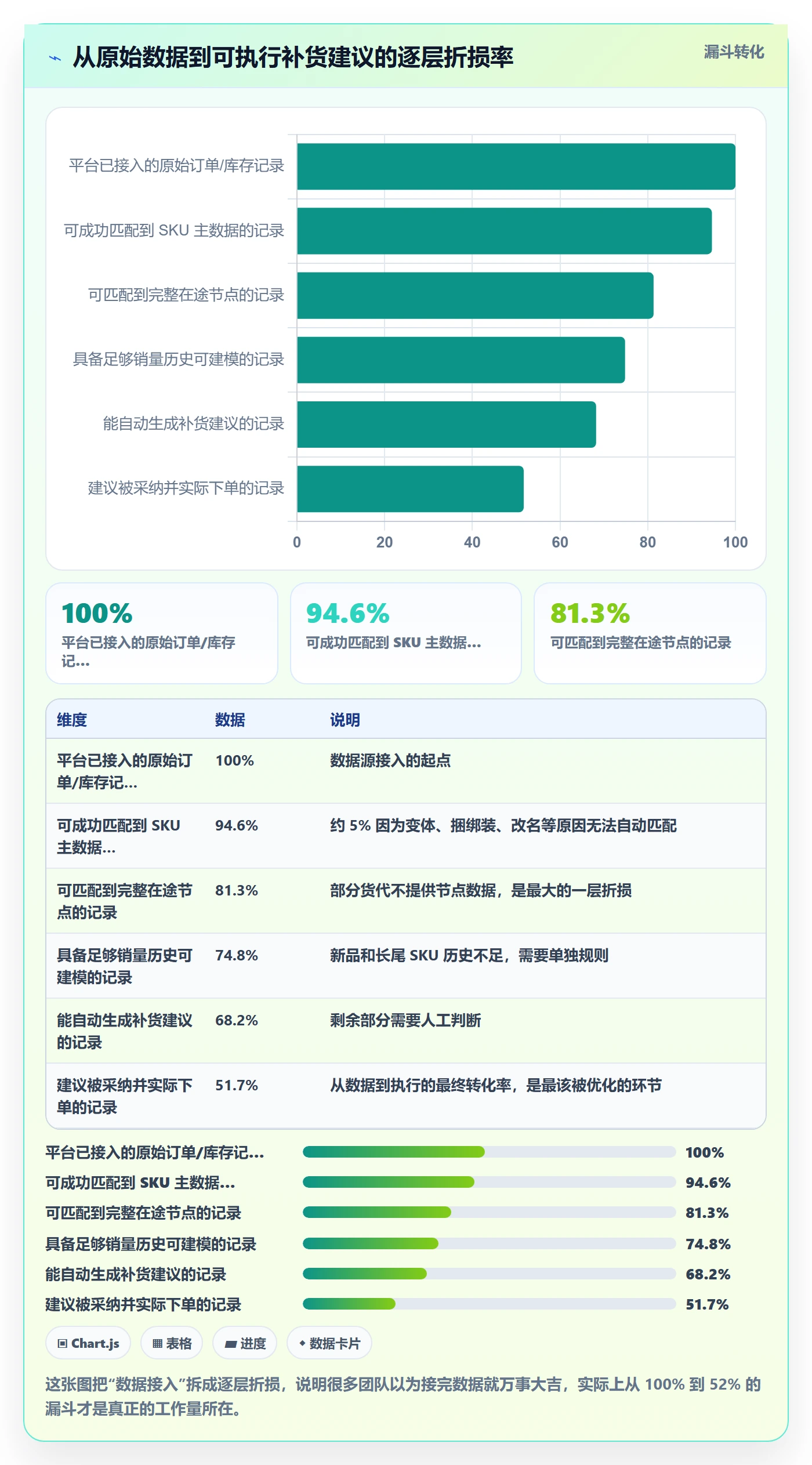
Task: Open the 94.6% data card
Action: pyautogui.click(x=406, y=633)
